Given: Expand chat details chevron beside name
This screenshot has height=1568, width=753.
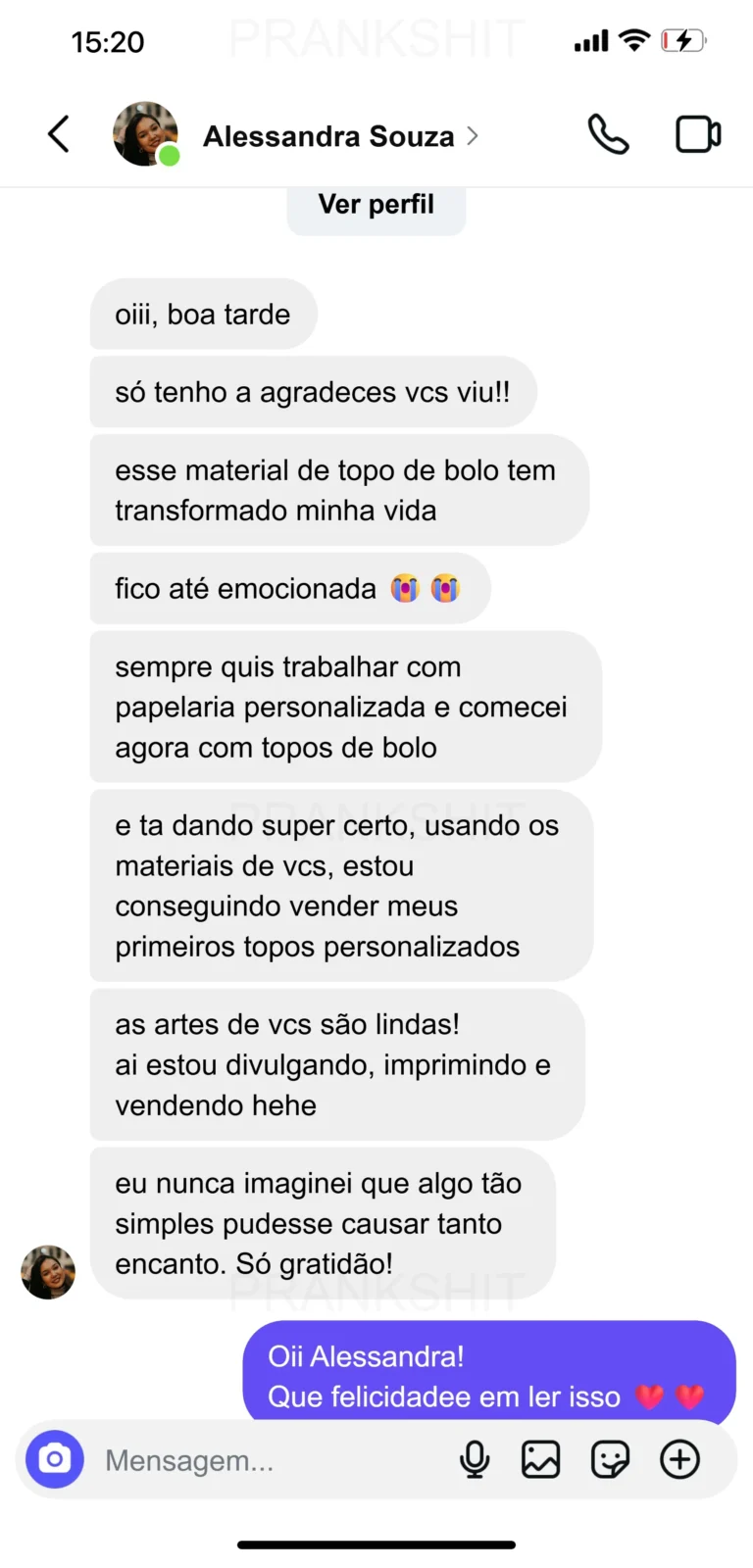Looking at the screenshot, I should click(x=473, y=136).
